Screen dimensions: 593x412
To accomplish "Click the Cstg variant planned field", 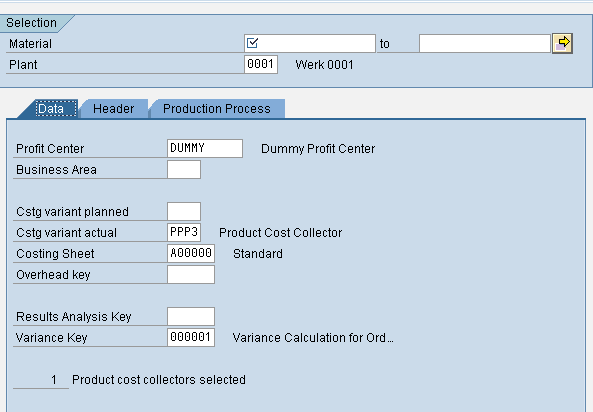I will pyautogui.click(x=184, y=211).
